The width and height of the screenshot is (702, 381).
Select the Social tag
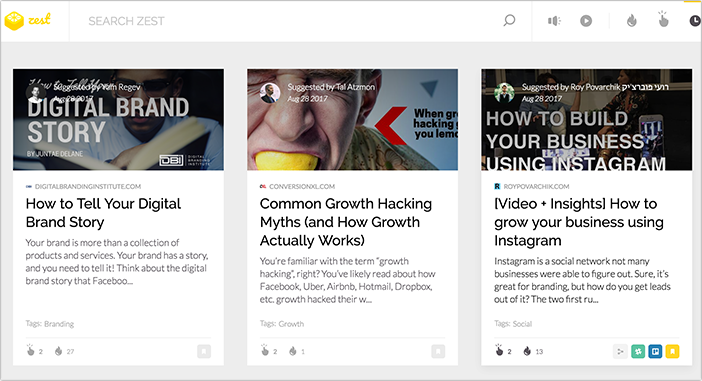pos(522,324)
